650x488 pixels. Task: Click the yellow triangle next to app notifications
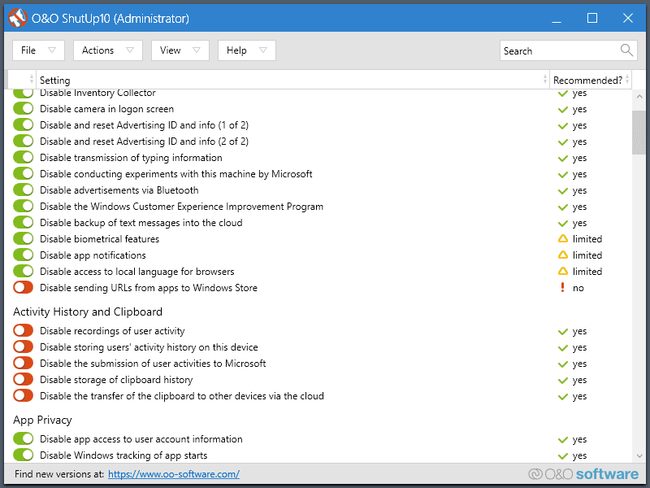coord(563,255)
